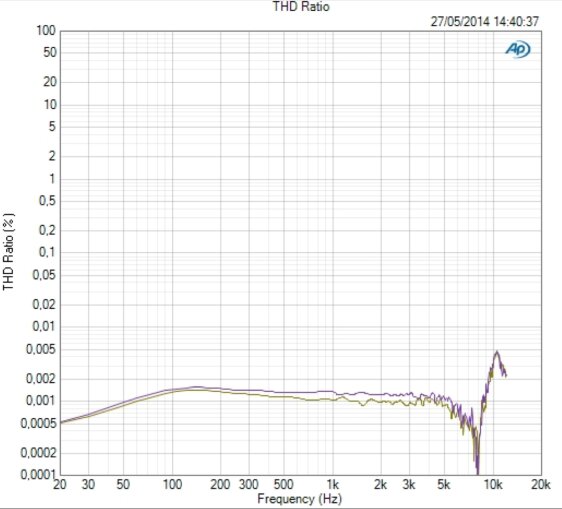Click the Frequency (Hz) axis label
Viewport: 562px width, 509px height.
[x=300, y=499]
